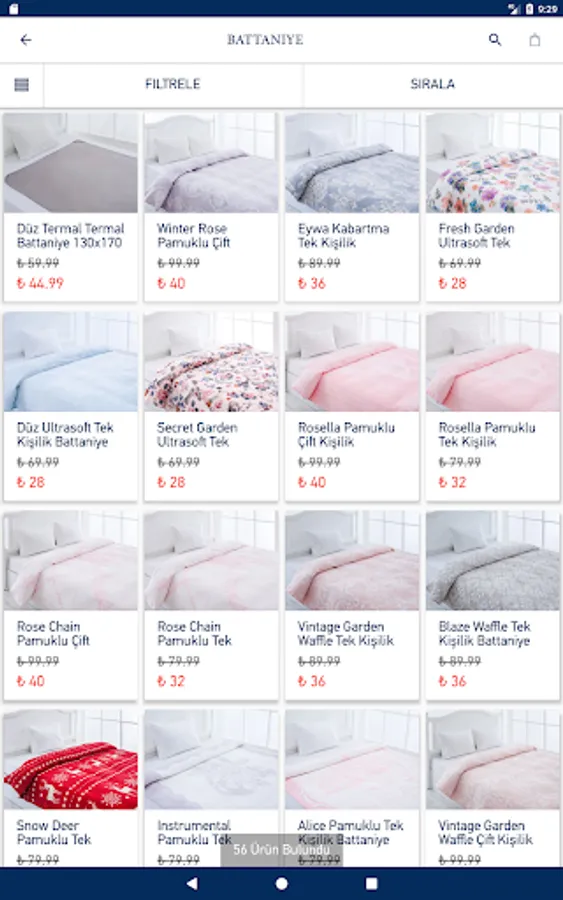Open the search magnifier icon

(495, 40)
